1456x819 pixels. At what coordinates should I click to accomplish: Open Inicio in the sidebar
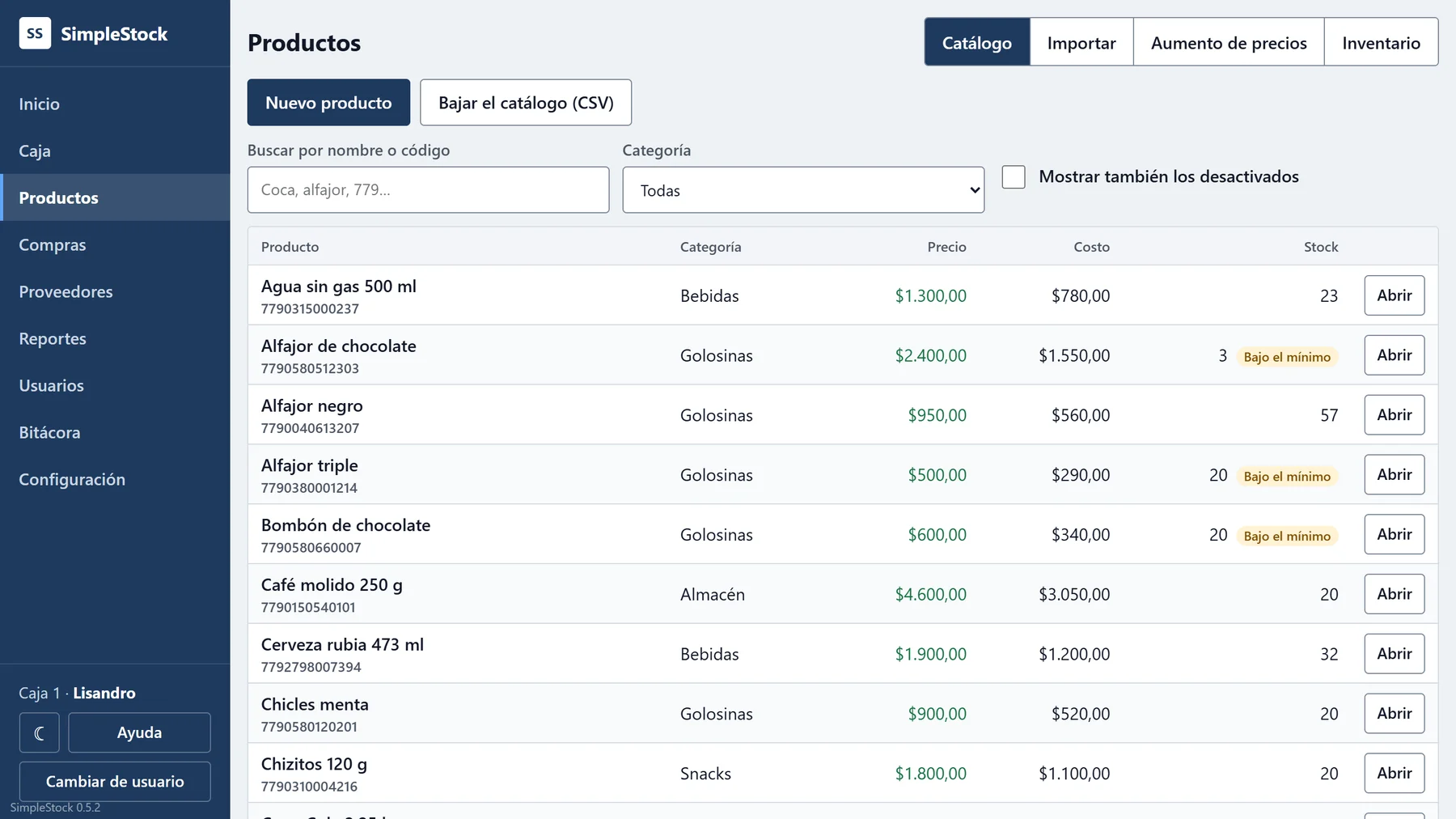tap(115, 104)
